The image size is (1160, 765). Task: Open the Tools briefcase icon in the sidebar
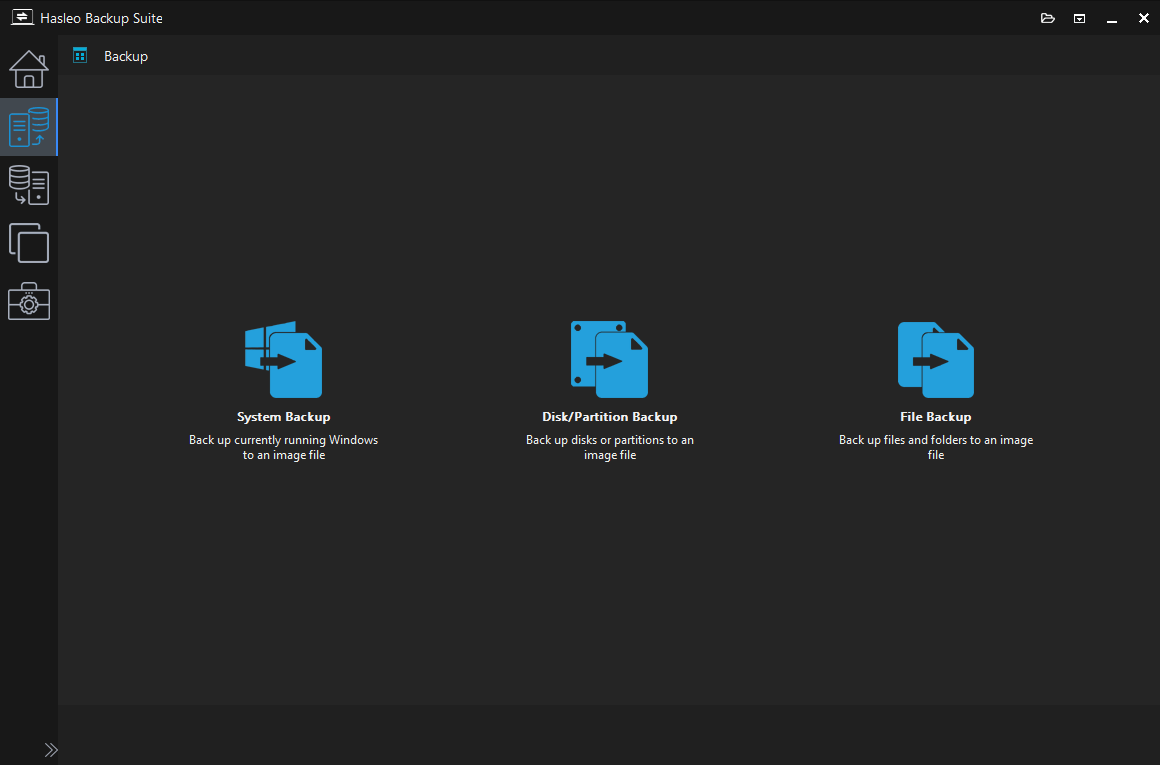[29, 301]
